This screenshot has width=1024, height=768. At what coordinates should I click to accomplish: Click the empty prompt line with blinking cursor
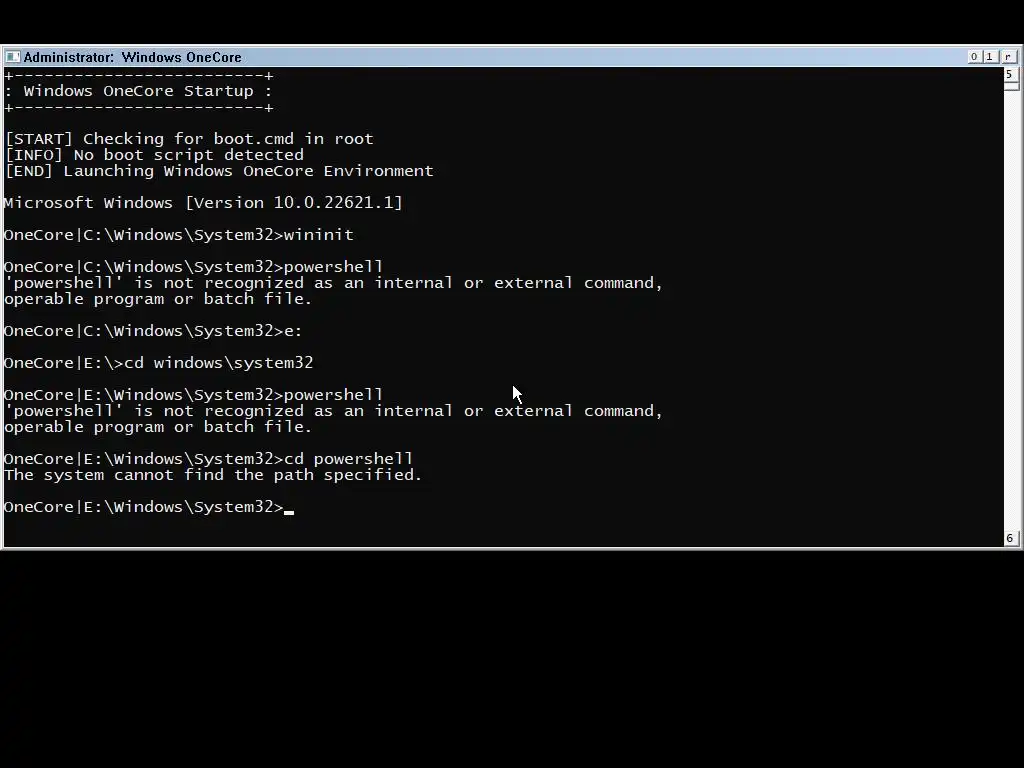coord(149,507)
